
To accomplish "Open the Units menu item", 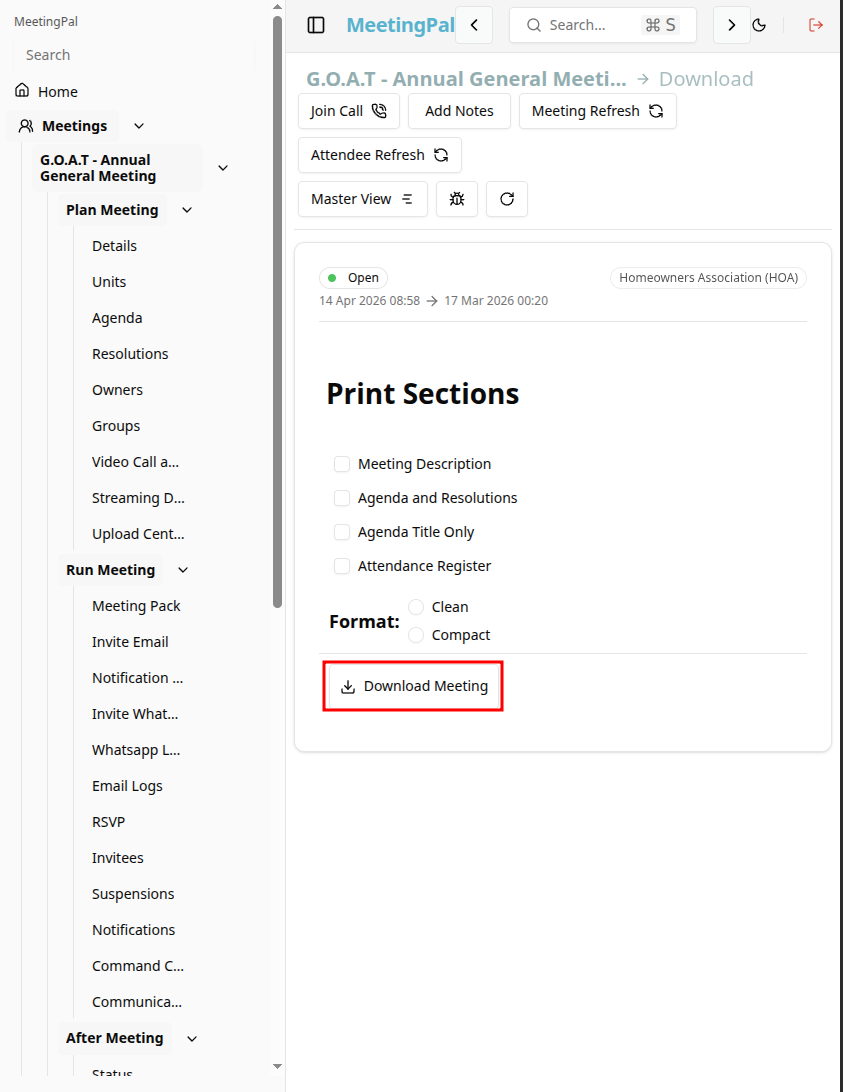I will tap(109, 282).
